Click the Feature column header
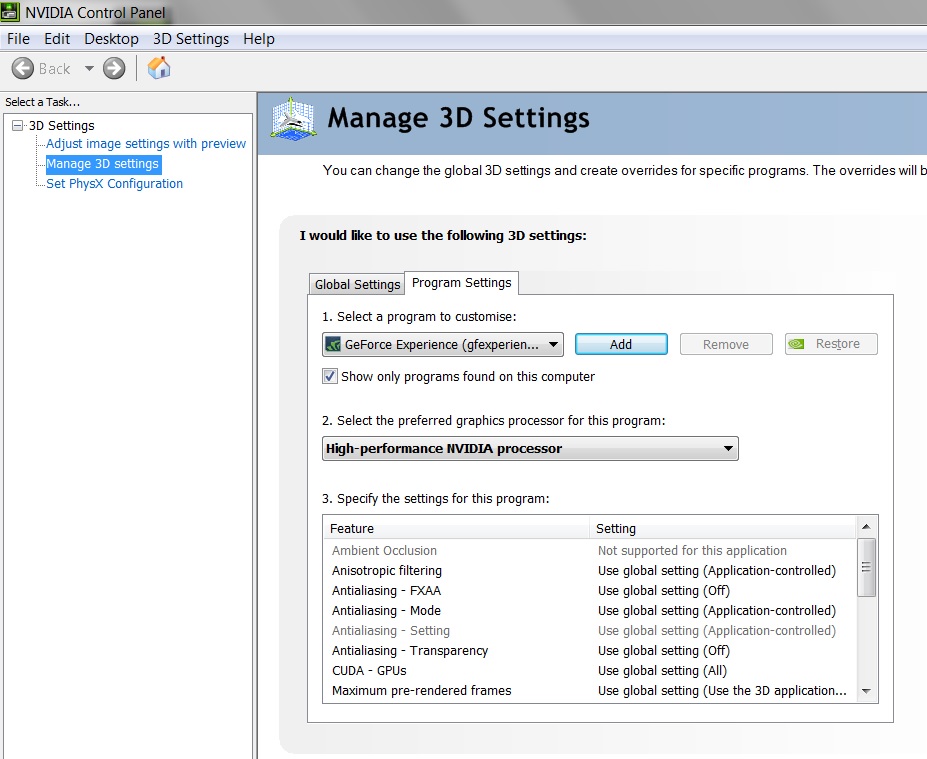927x759 pixels. click(x=456, y=528)
